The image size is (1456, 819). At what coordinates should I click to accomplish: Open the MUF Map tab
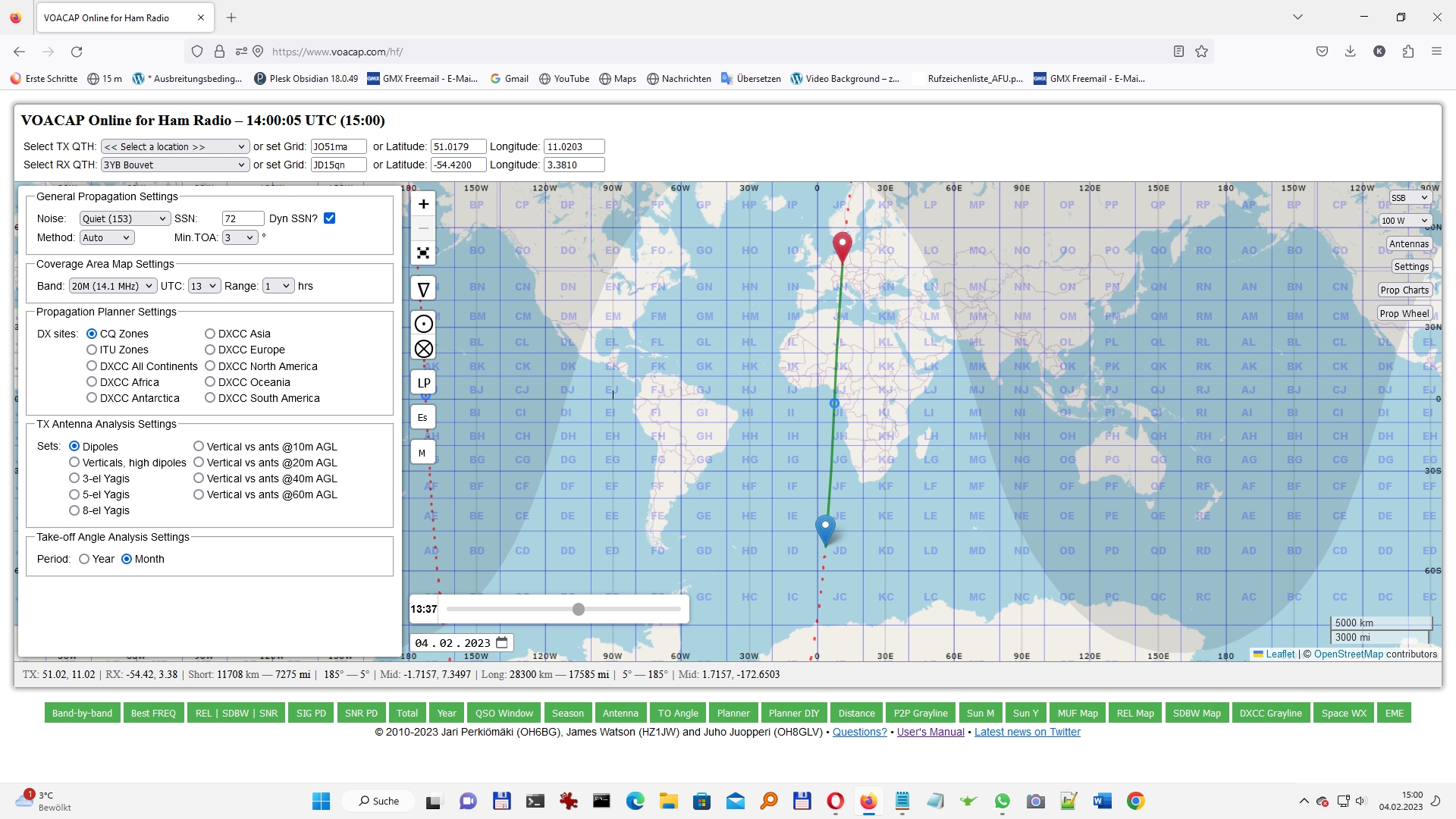[x=1077, y=713]
